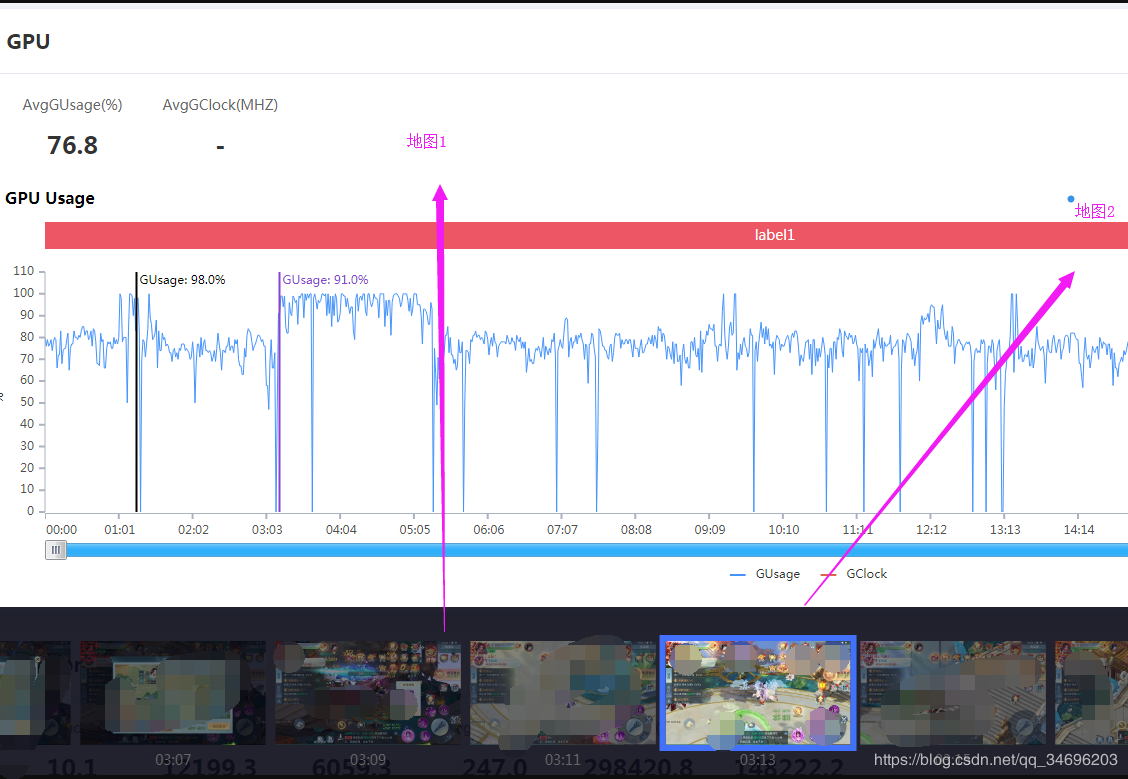Select the highlighted 03:13 screenshot thumbnail
Viewport: 1128px width, 779px height.
758,693
